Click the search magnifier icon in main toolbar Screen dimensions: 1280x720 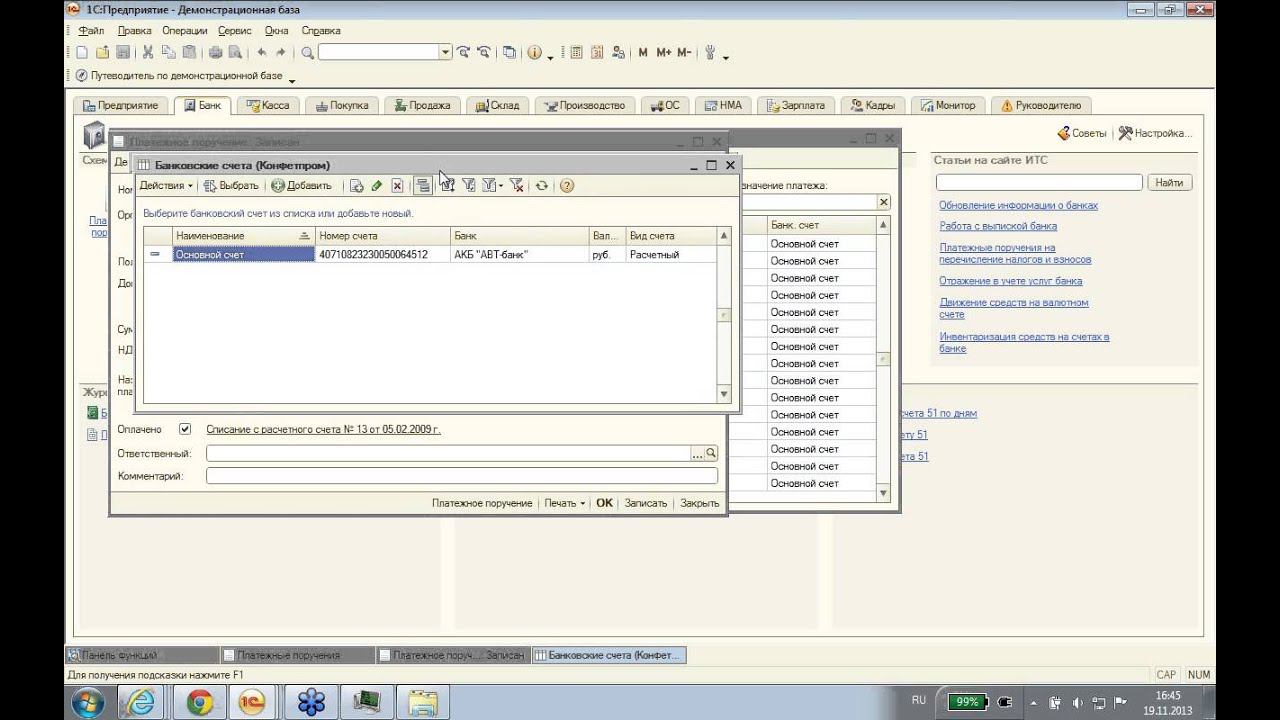point(307,53)
